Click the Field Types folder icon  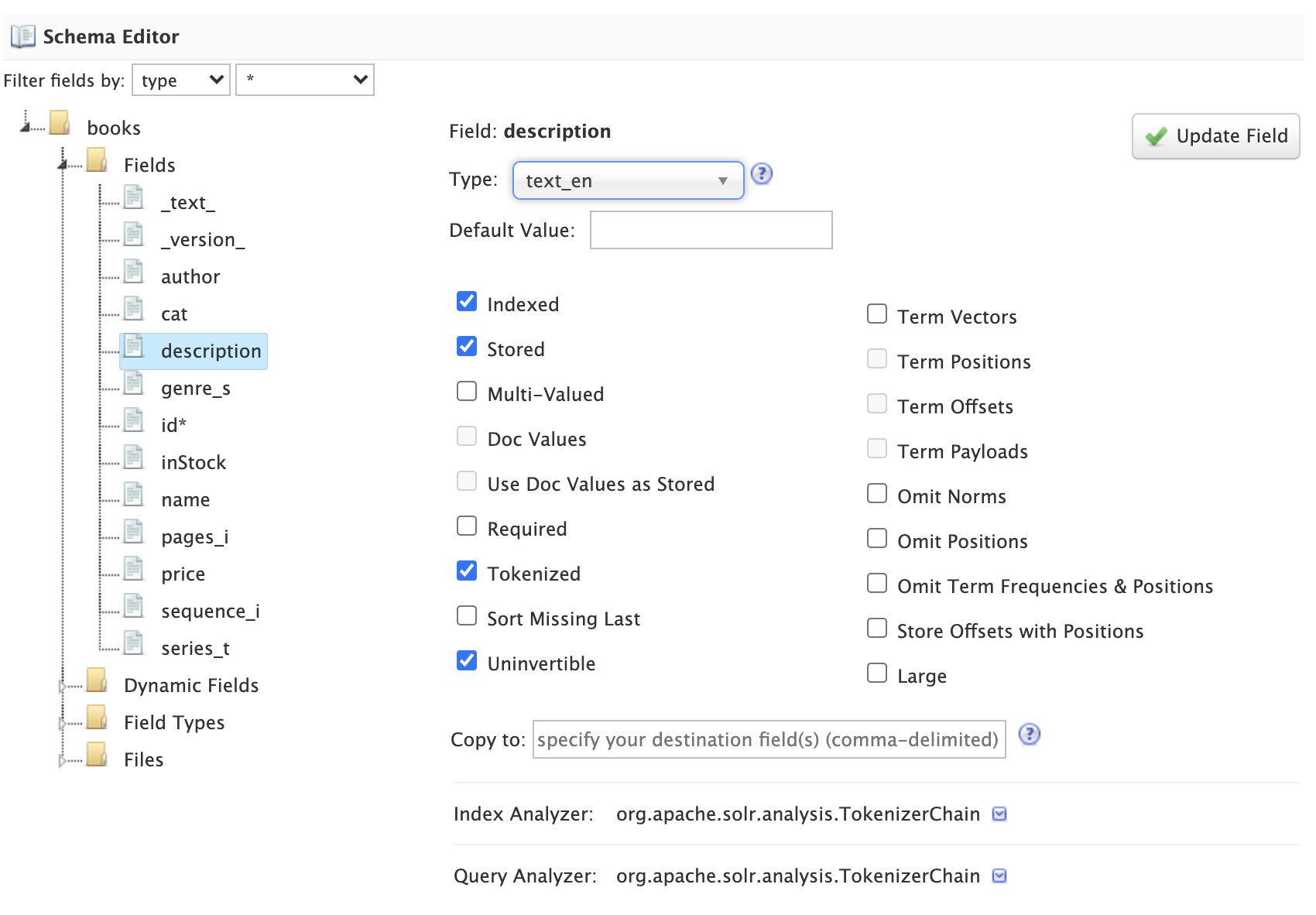pyautogui.click(x=97, y=718)
